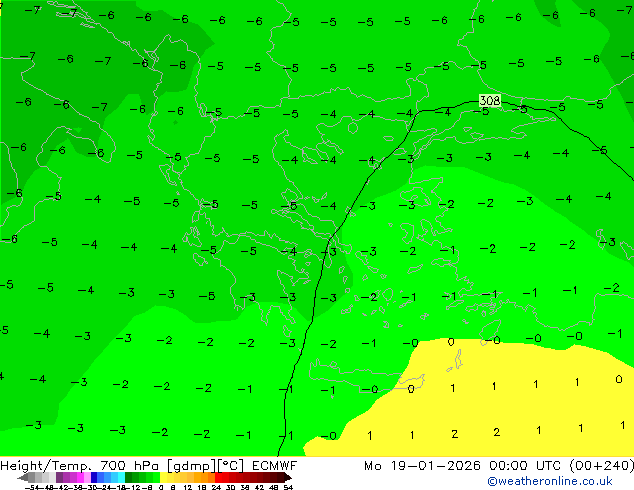Pick the dark green legend swatch
The width and height of the screenshot is (634, 490).
click(128, 477)
